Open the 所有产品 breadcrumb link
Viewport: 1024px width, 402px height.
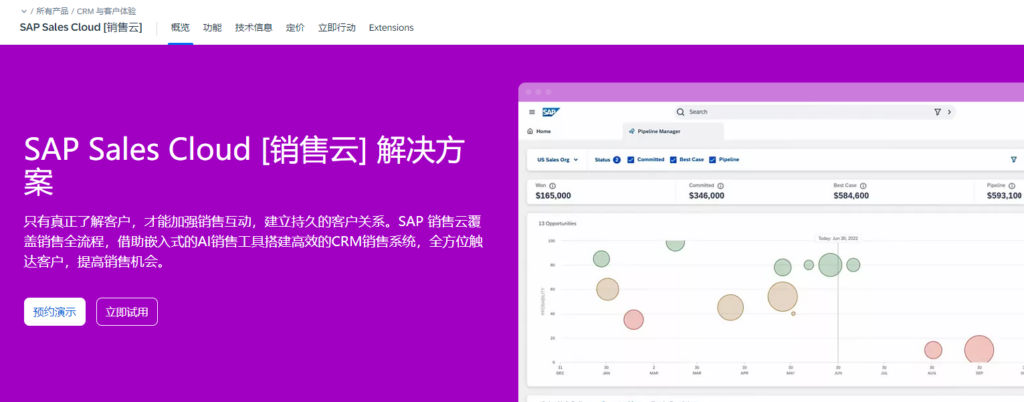pyautogui.click(x=52, y=11)
